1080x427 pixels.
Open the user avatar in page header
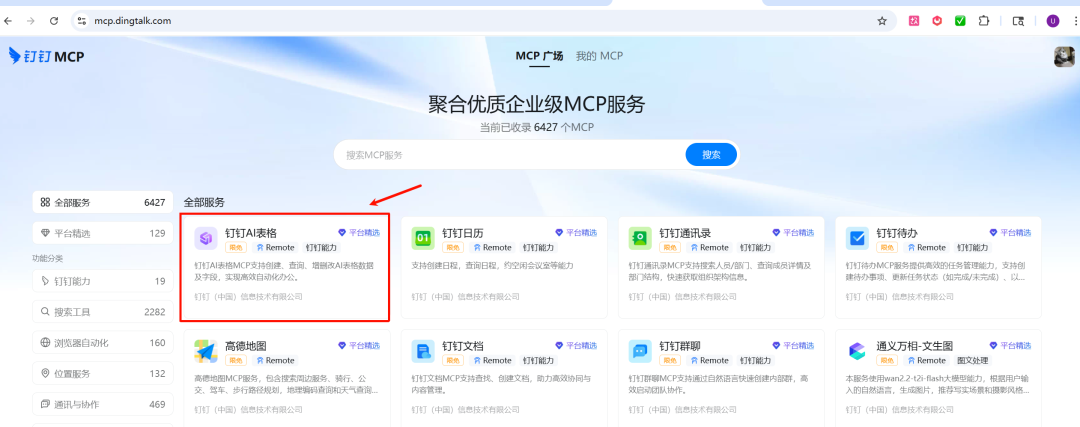1064,56
